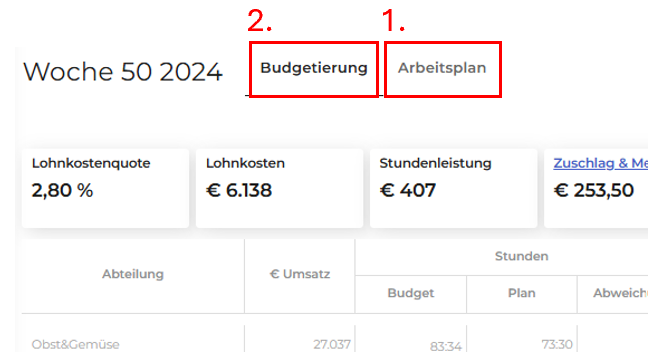Switch to the Arbeitsplan tab

coord(442,68)
